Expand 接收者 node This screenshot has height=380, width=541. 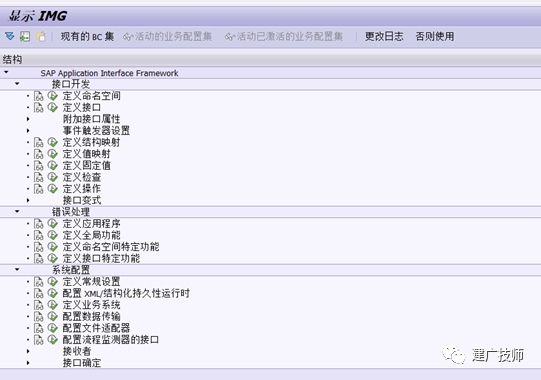coord(28,351)
